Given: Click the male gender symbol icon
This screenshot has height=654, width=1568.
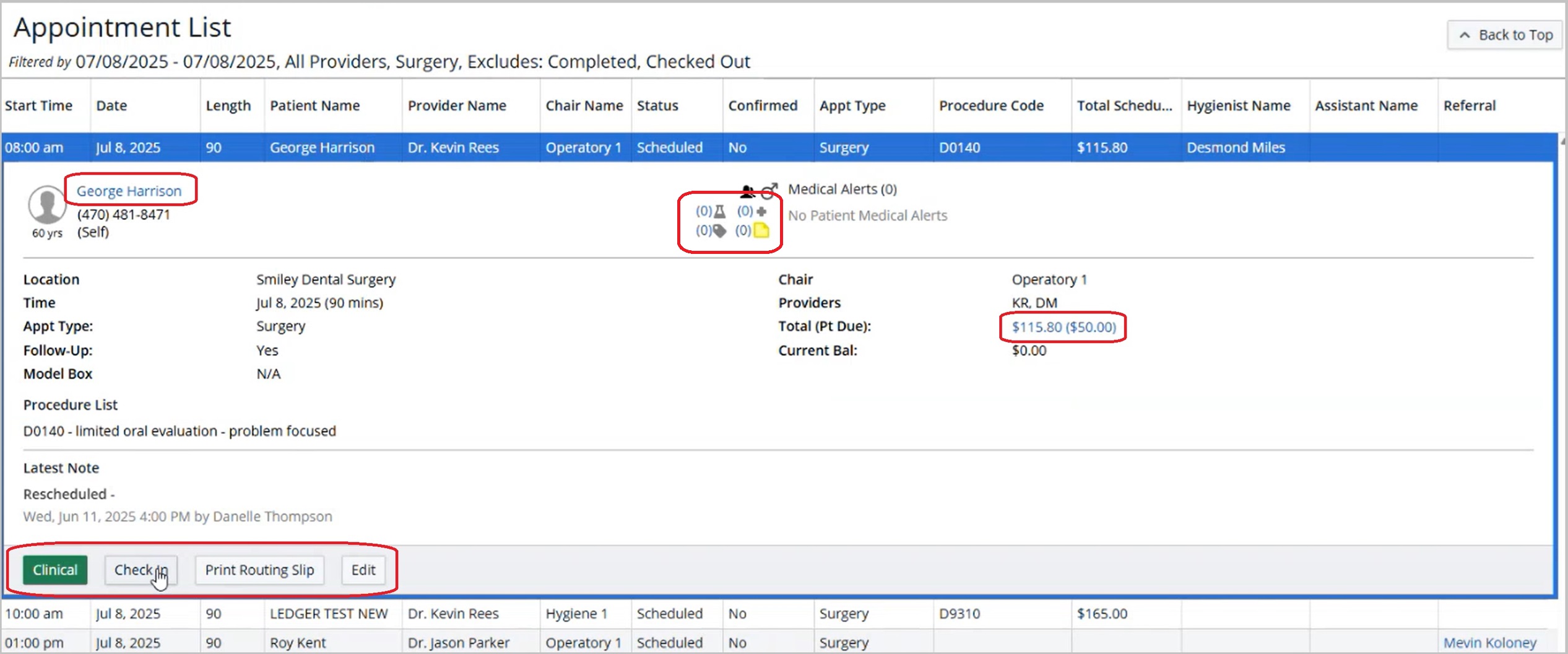Looking at the screenshot, I should pyautogui.click(x=769, y=191).
